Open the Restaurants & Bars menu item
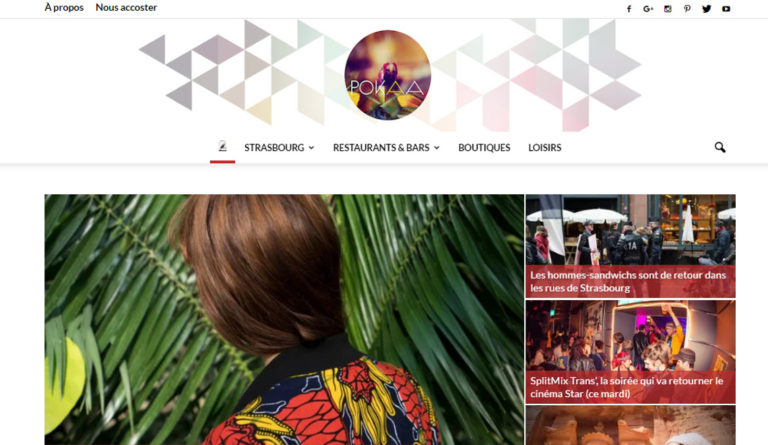The image size is (768, 445). (x=381, y=147)
